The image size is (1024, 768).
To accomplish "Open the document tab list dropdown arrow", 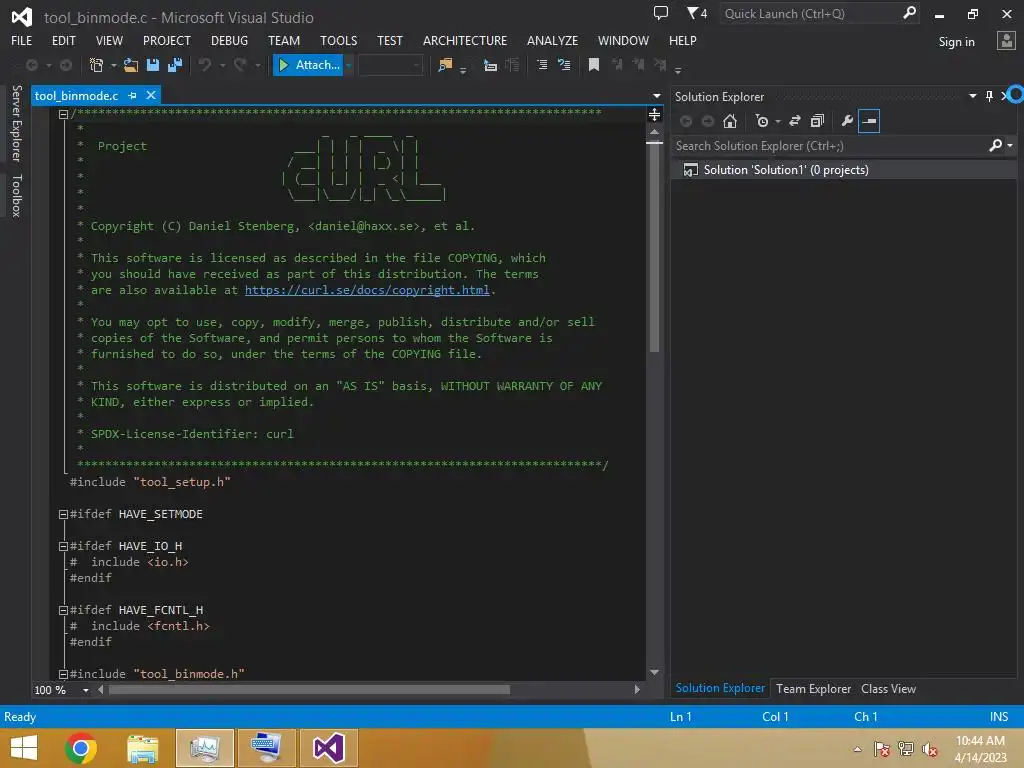I will pos(656,96).
